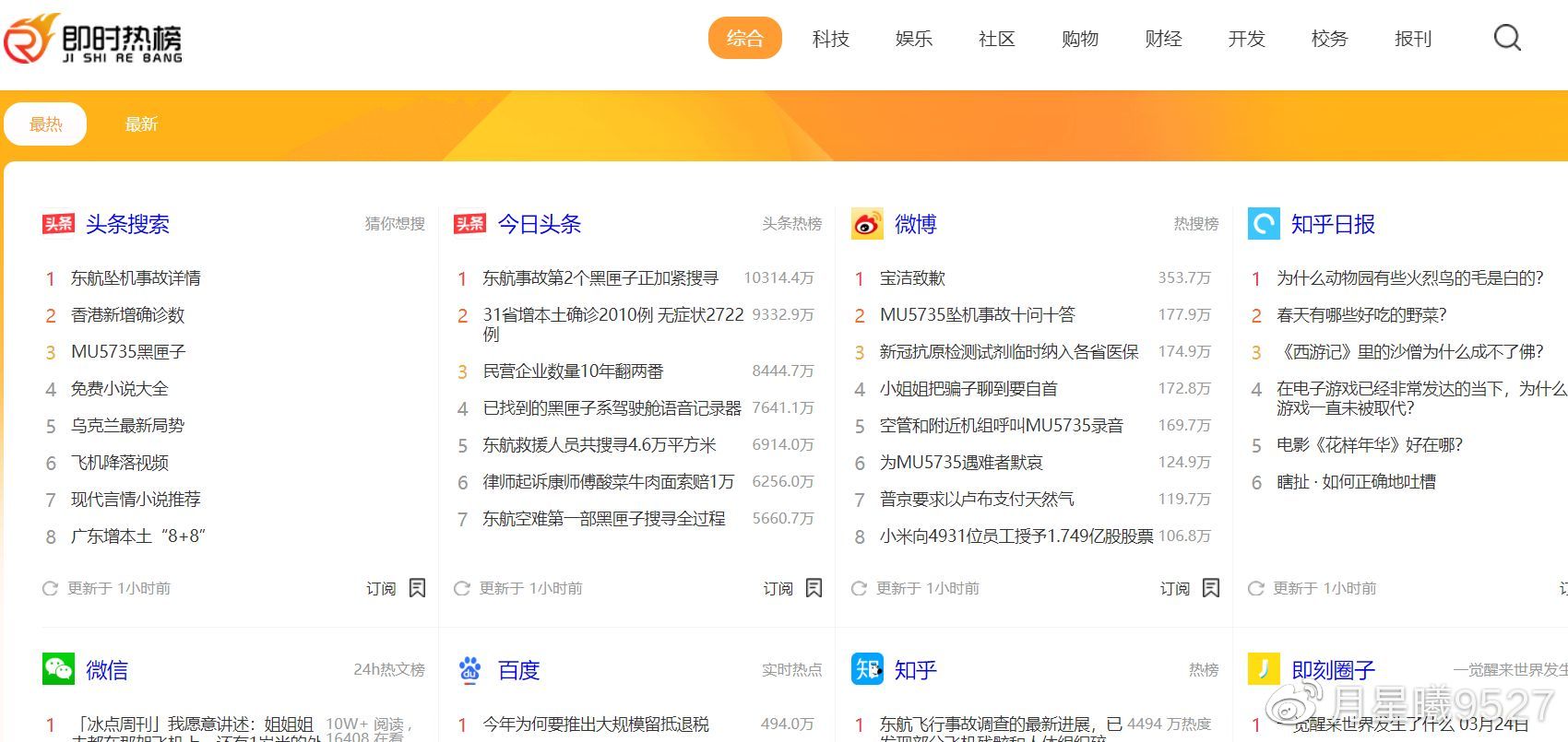1568x742 pixels.
Task: Select the 综合 category tab
Action: pos(744,39)
